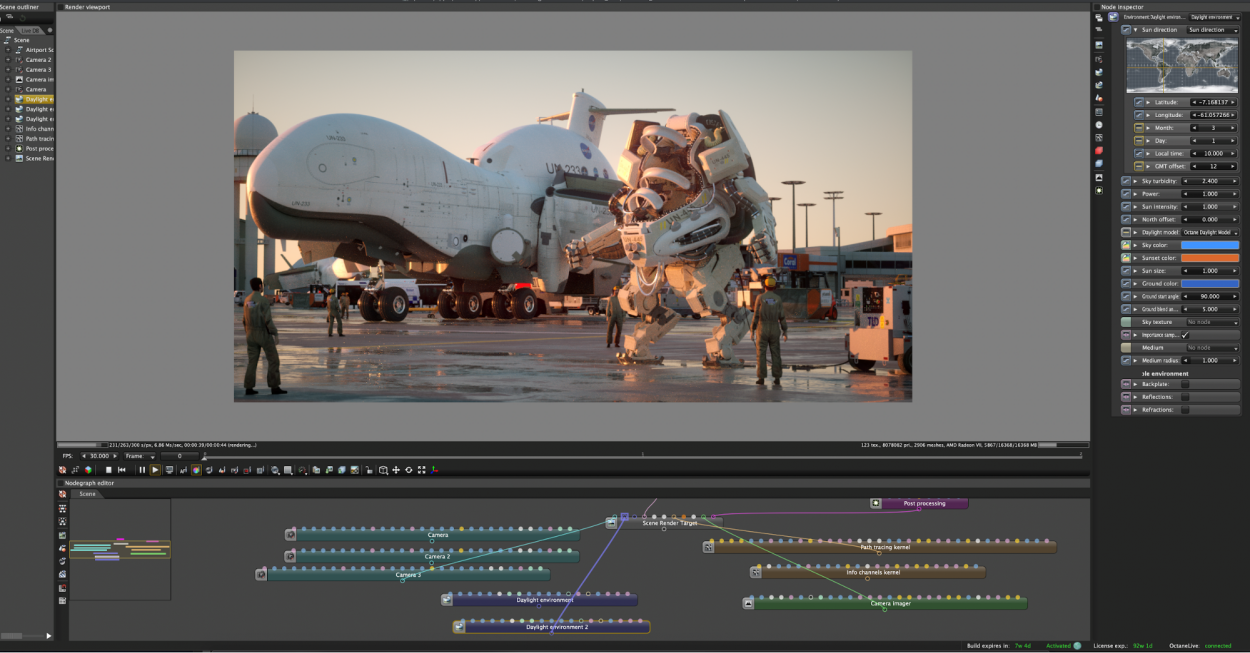Click the Octane logo icon in render toolbar
The width and height of the screenshot is (1250, 653).
(62, 470)
